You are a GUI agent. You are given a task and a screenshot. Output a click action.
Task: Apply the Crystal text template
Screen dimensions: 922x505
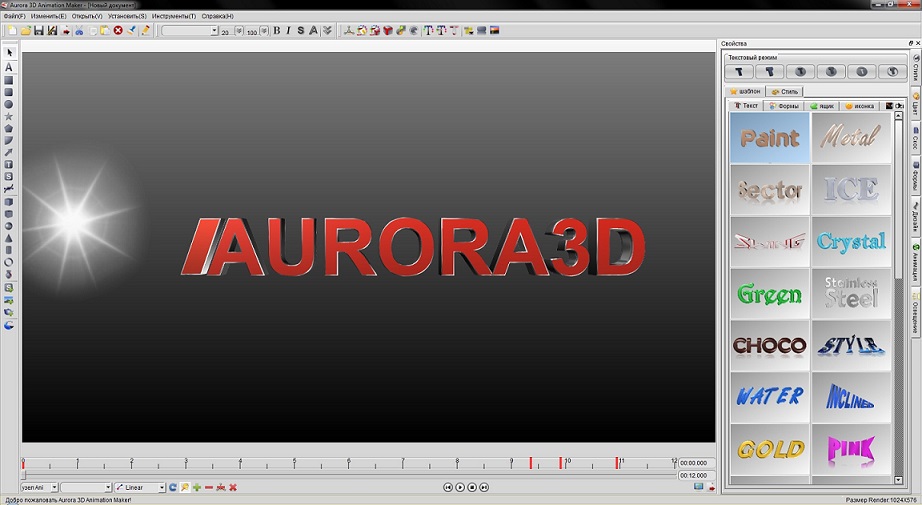(x=851, y=241)
